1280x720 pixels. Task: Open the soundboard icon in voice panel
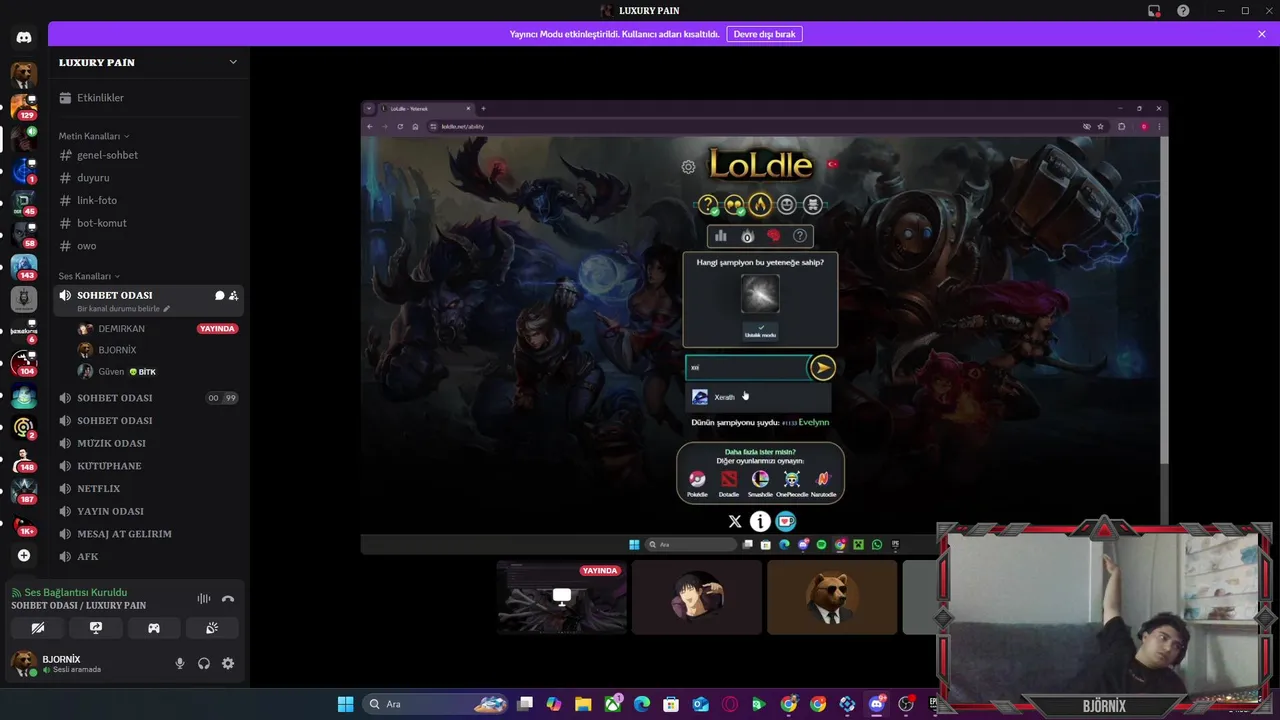pos(212,628)
